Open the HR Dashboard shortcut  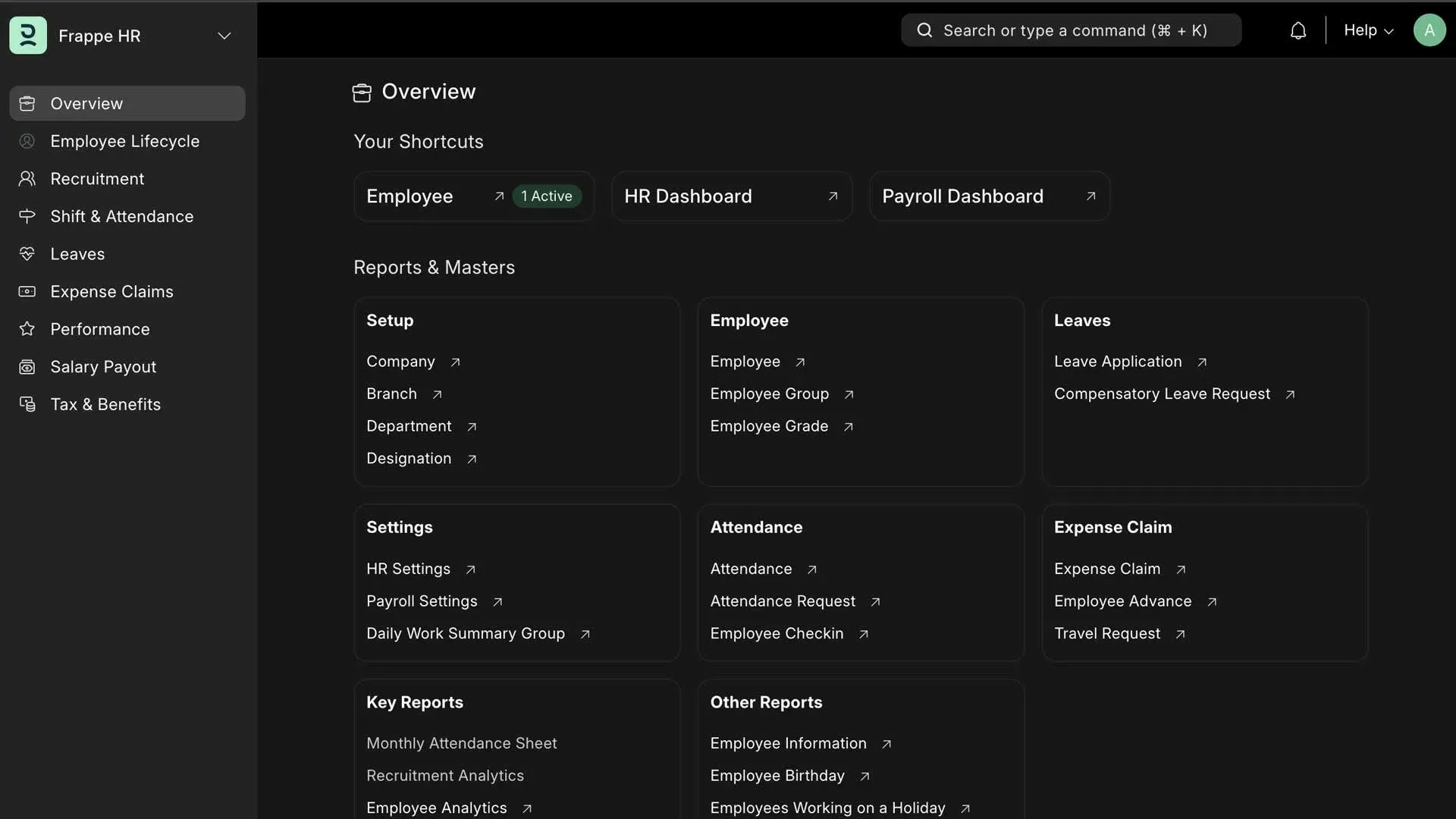(731, 196)
